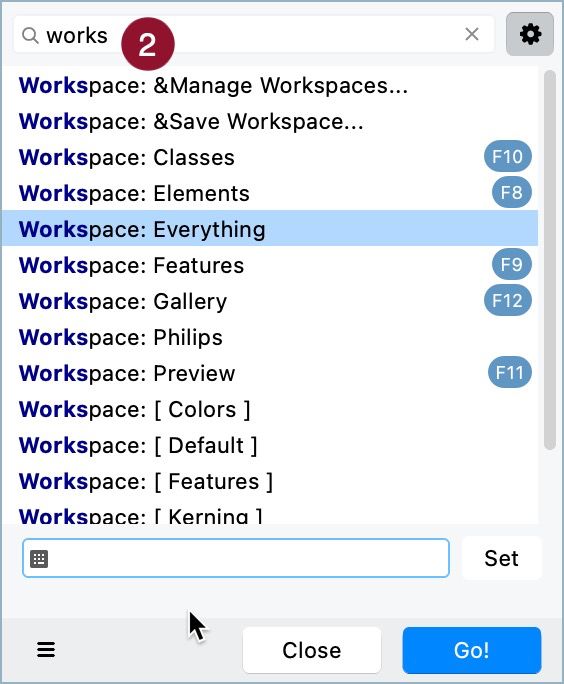Open the gear settings button

coord(530,34)
